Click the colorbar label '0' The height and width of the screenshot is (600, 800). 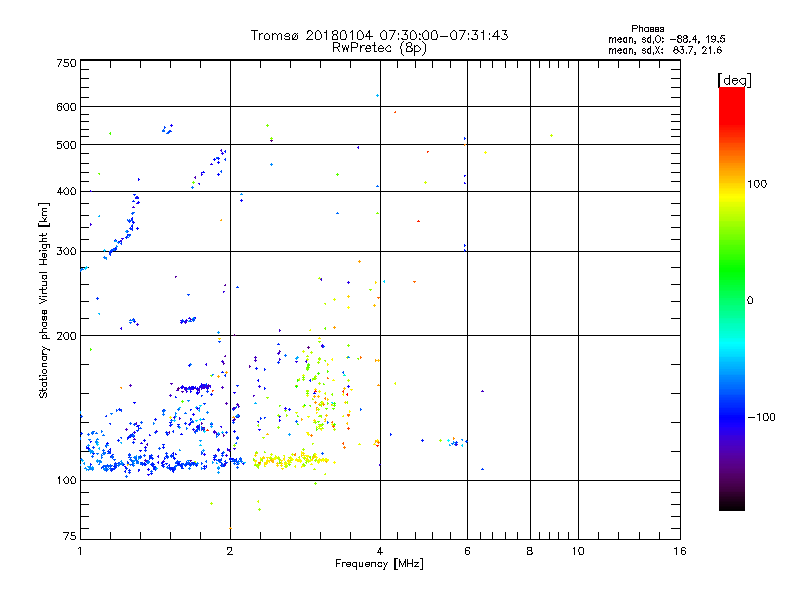(x=750, y=301)
